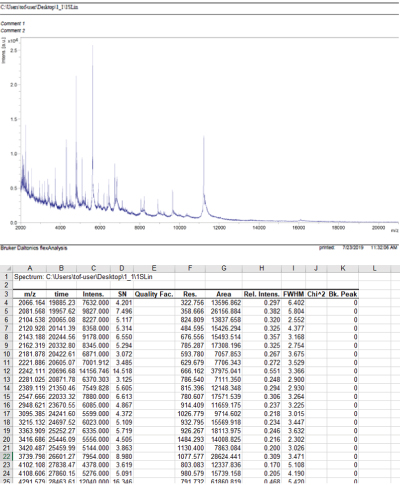Select column F header

(x=190, y=269)
